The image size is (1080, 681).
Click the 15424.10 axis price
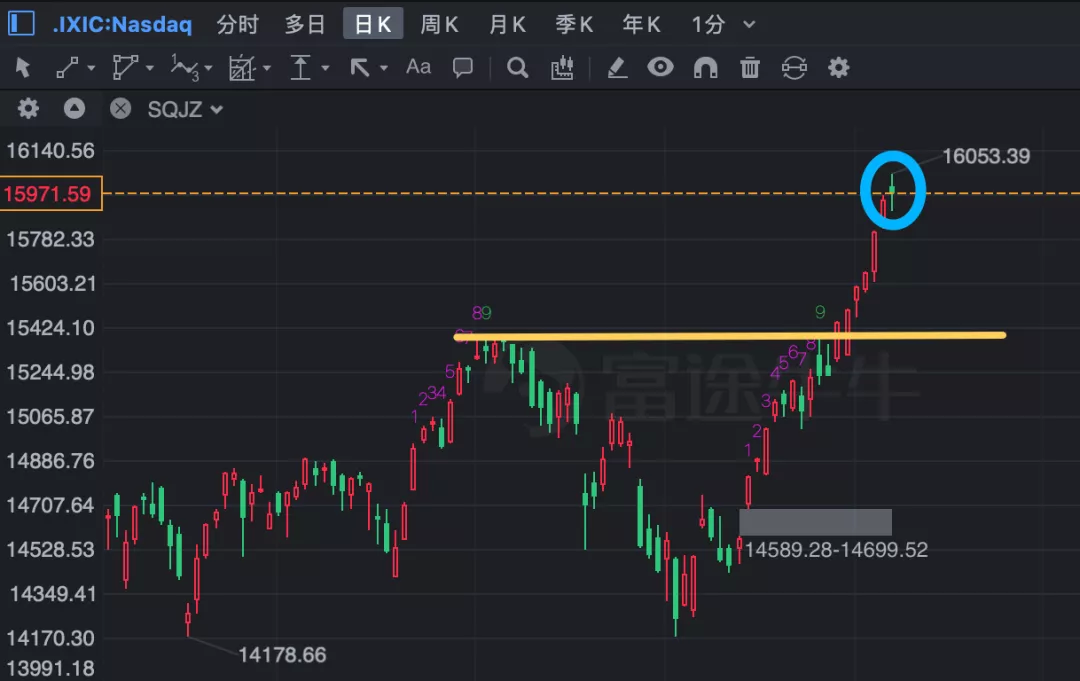tap(50, 328)
